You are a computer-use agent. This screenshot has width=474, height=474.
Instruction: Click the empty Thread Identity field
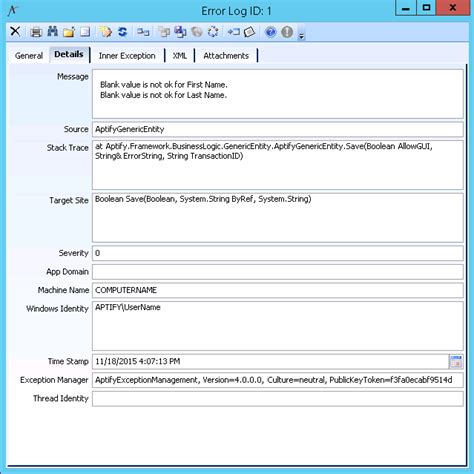[278, 399]
